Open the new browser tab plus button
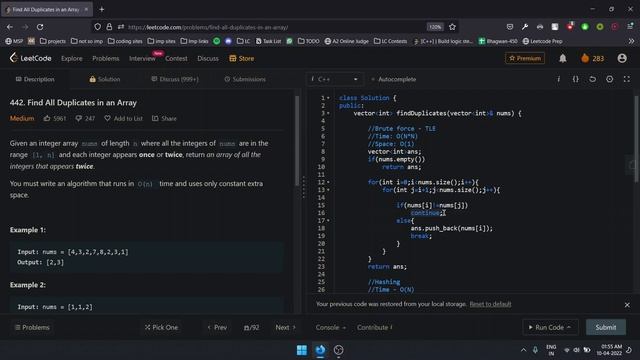This screenshot has width=640, height=360. [x=102, y=9]
